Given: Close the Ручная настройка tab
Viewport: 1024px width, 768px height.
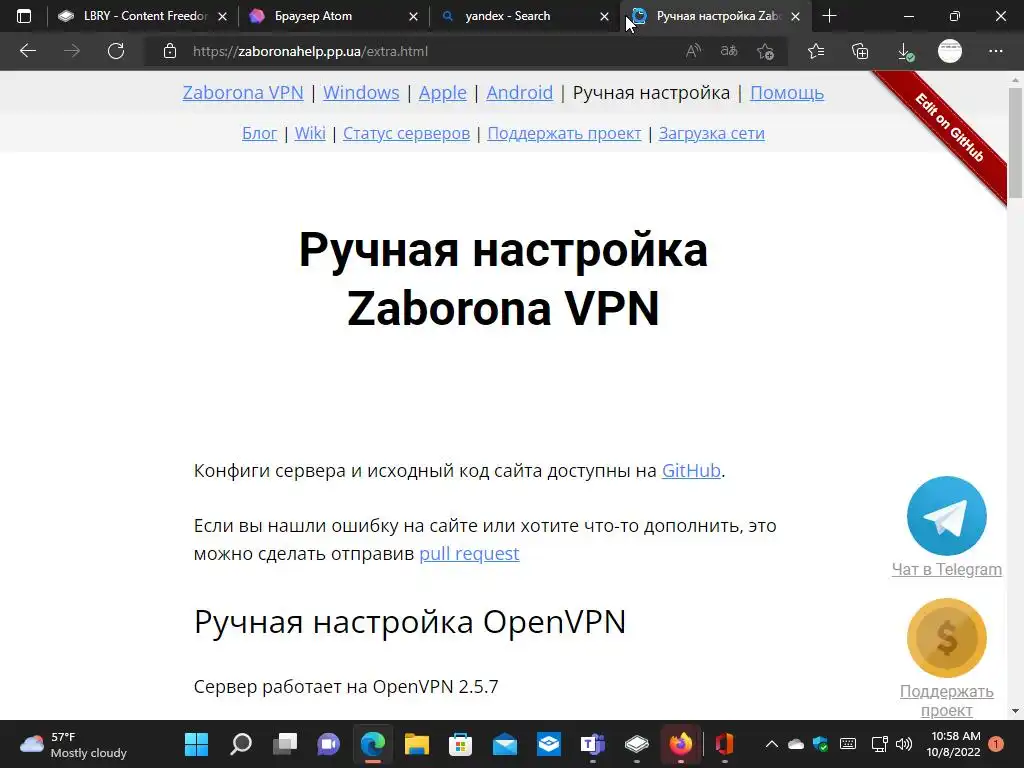Looking at the screenshot, I should tap(795, 16).
